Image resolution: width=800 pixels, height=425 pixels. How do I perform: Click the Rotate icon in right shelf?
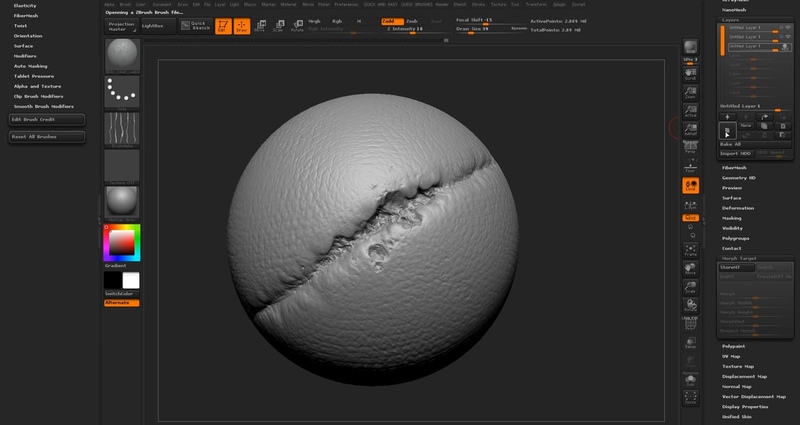tap(690, 308)
